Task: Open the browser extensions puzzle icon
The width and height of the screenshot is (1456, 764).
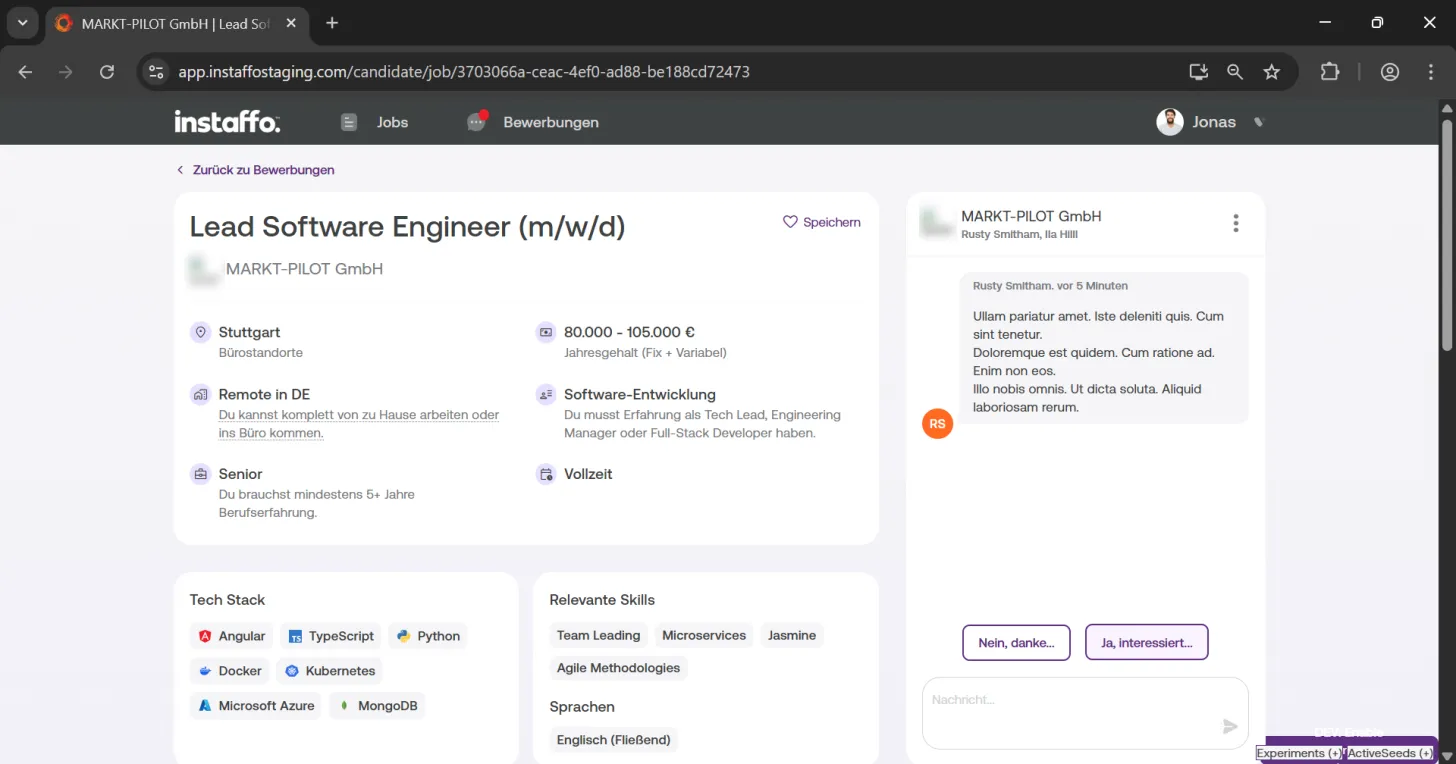Action: pyautogui.click(x=1330, y=72)
